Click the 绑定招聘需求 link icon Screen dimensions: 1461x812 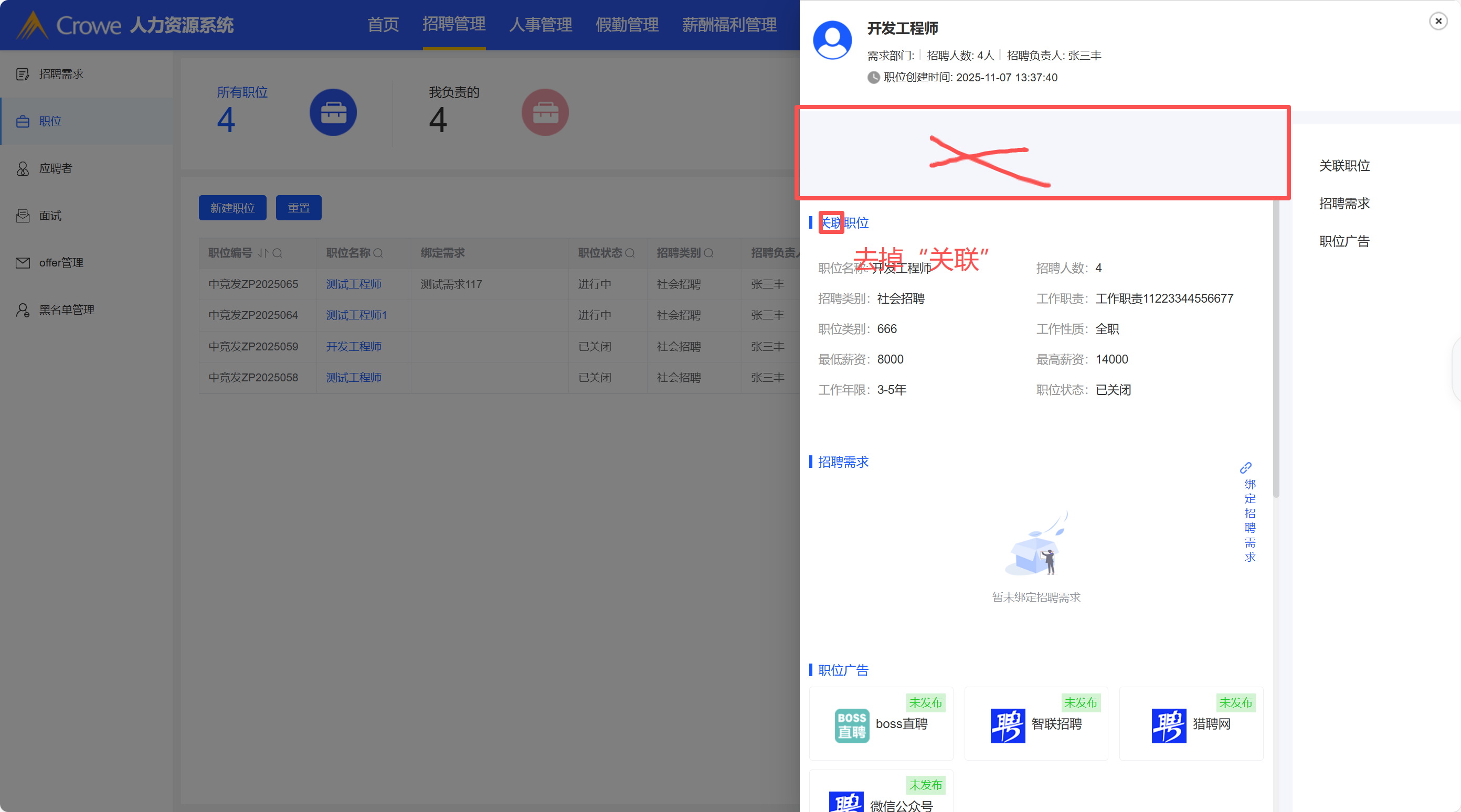coord(1245,468)
